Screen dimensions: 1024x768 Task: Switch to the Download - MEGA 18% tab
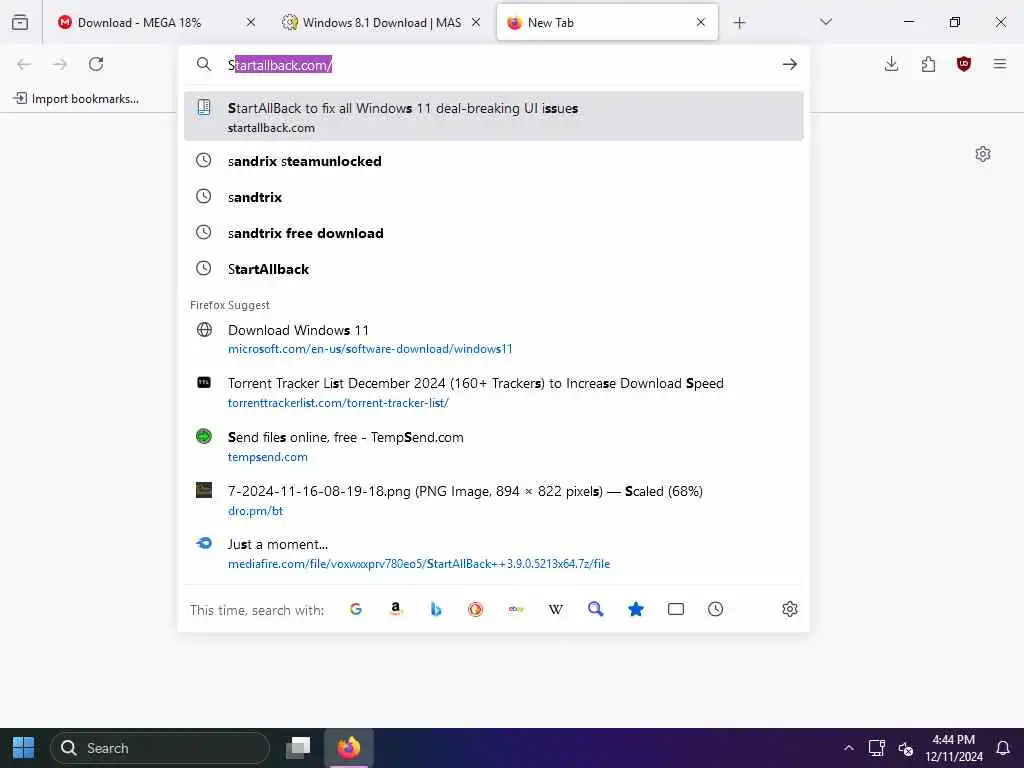click(x=156, y=22)
